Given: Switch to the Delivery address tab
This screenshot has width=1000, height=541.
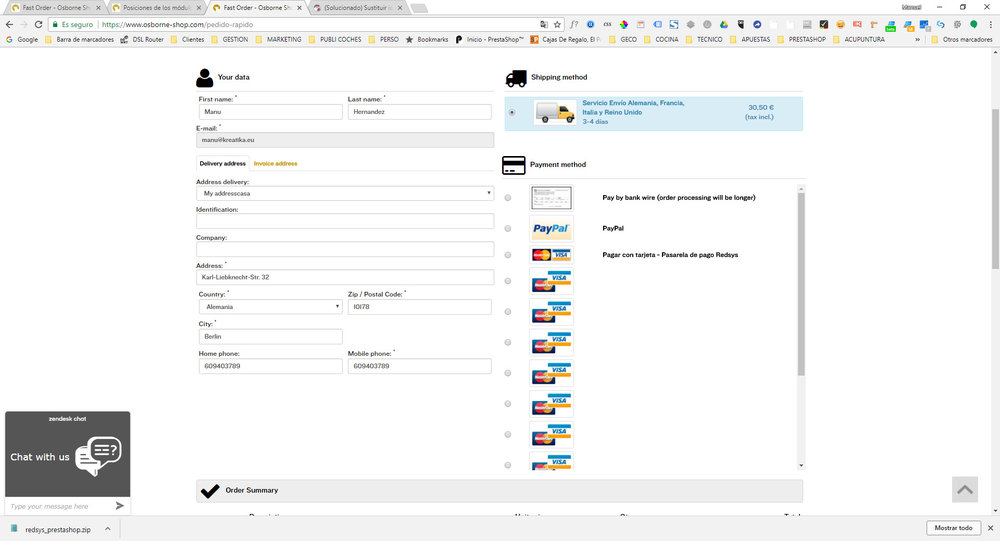Looking at the screenshot, I should pyautogui.click(x=223, y=163).
